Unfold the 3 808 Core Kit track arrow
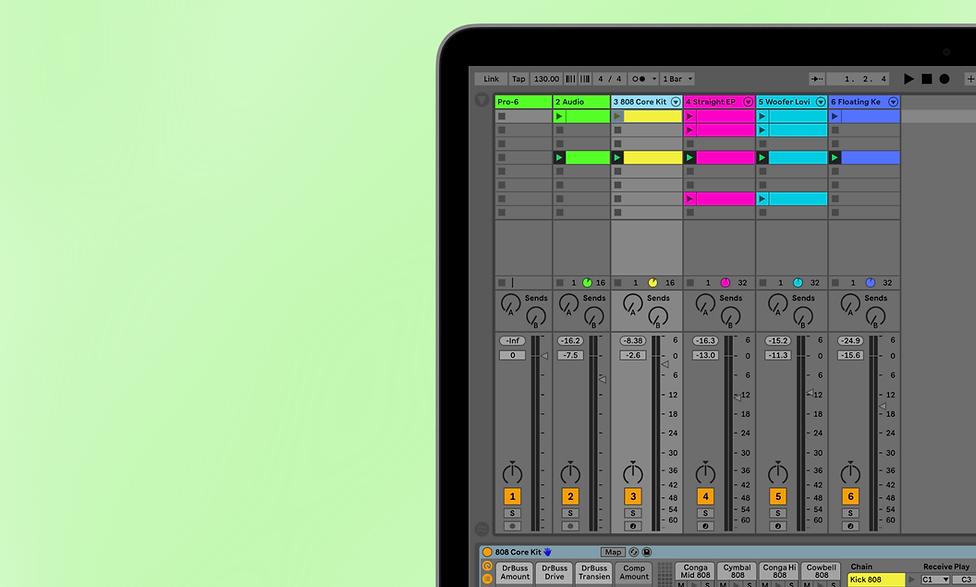Viewport: 976px width, 587px height. pyautogui.click(x=675, y=102)
